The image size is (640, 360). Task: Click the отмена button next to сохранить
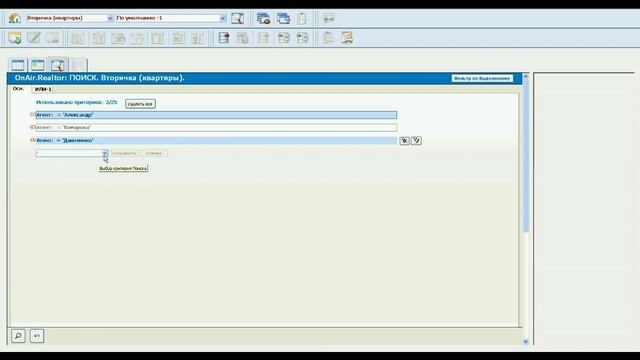(154, 153)
